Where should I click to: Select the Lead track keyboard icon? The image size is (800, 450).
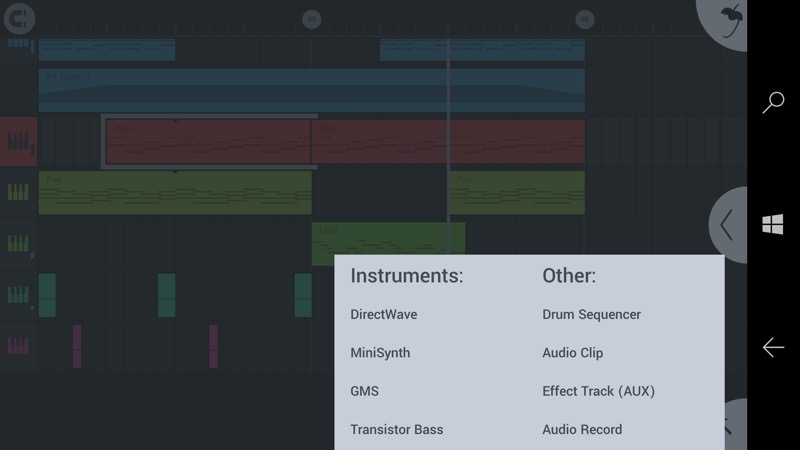[x=18, y=243]
